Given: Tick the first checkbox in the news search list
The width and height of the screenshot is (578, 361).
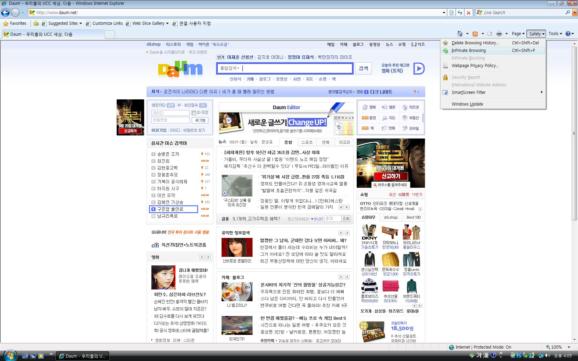Looking at the screenshot, I should click(x=153, y=154).
